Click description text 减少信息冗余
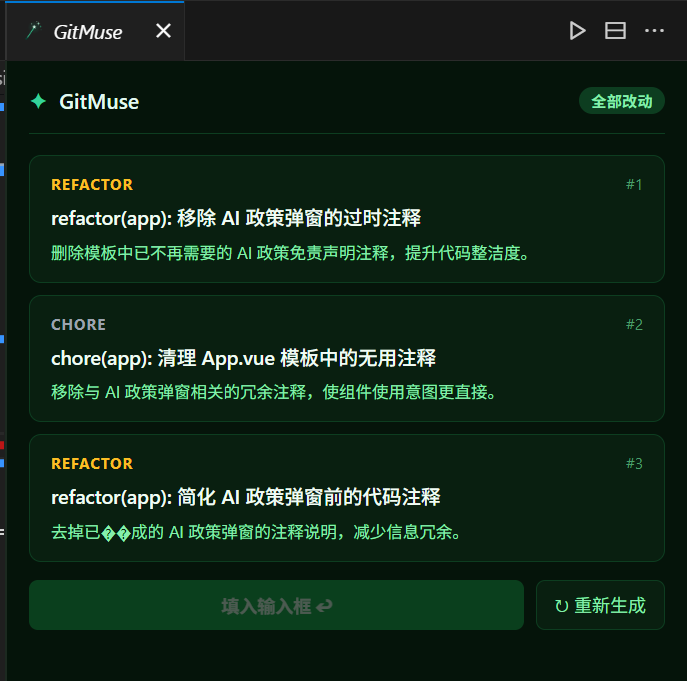The height and width of the screenshot is (681, 687). pos(403,532)
